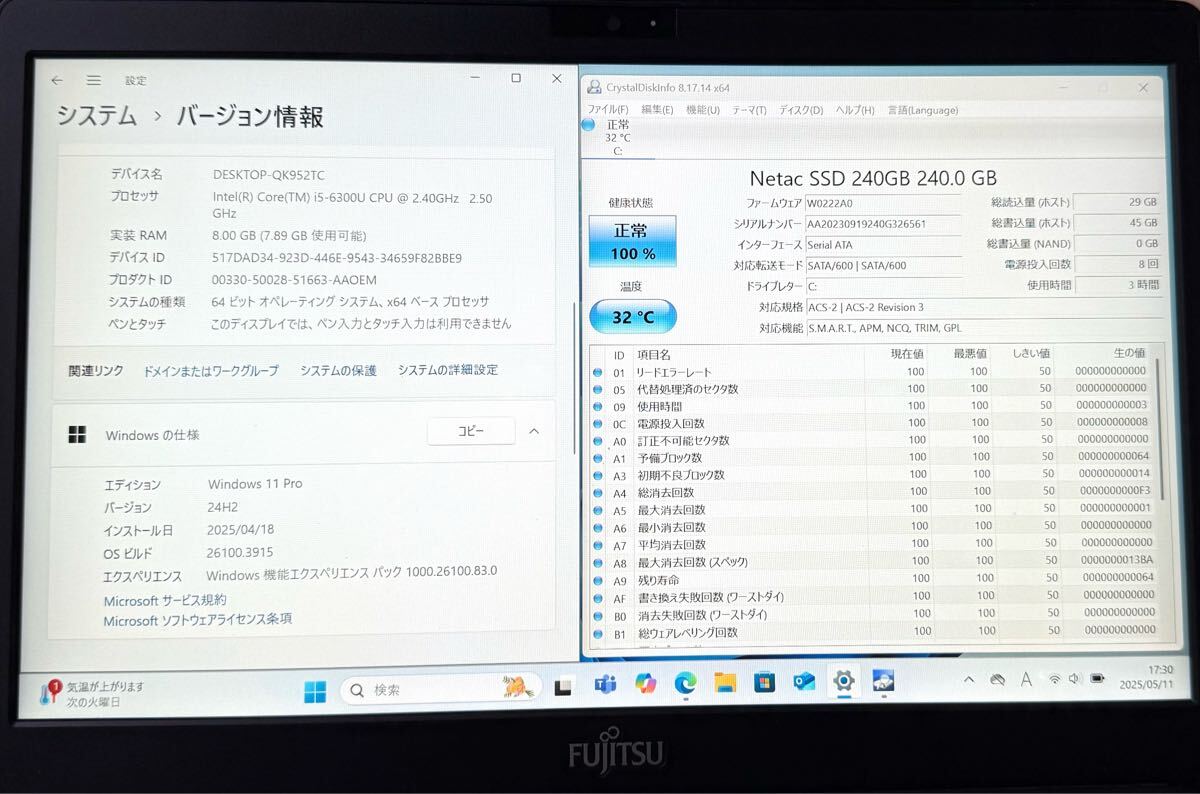Click the OneDrive cloud icon in system tray
The image size is (1200, 794).
pos(997,680)
